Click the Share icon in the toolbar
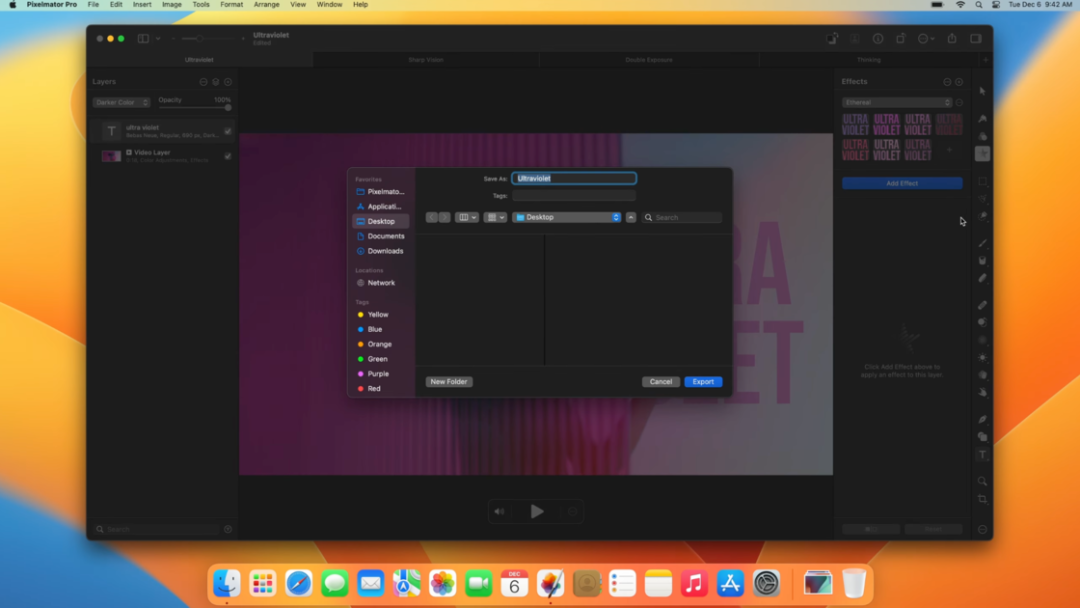The image size is (1080, 608). coord(952,39)
